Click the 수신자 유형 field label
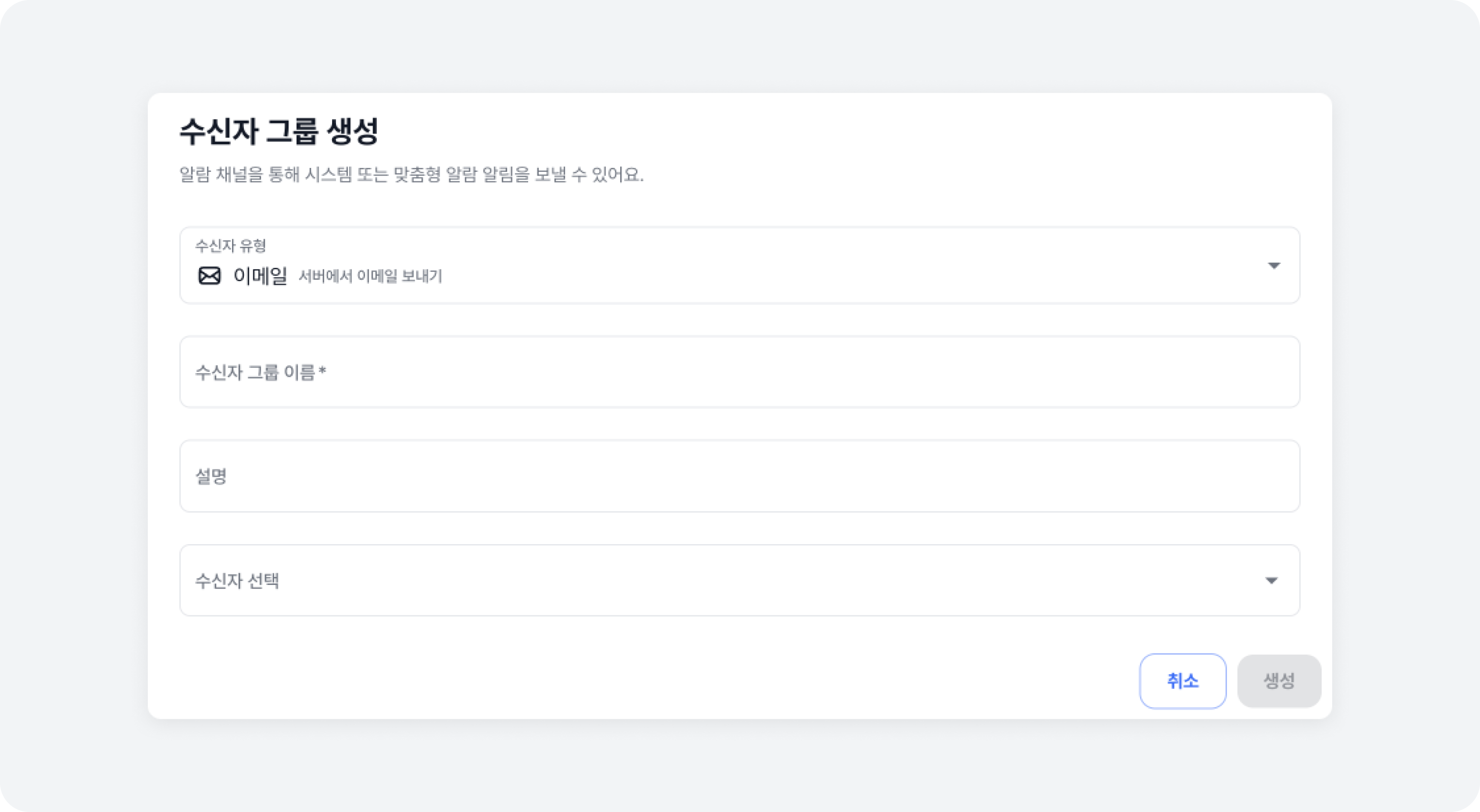Viewport: 1480px width, 812px height. (x=231, y=246)
